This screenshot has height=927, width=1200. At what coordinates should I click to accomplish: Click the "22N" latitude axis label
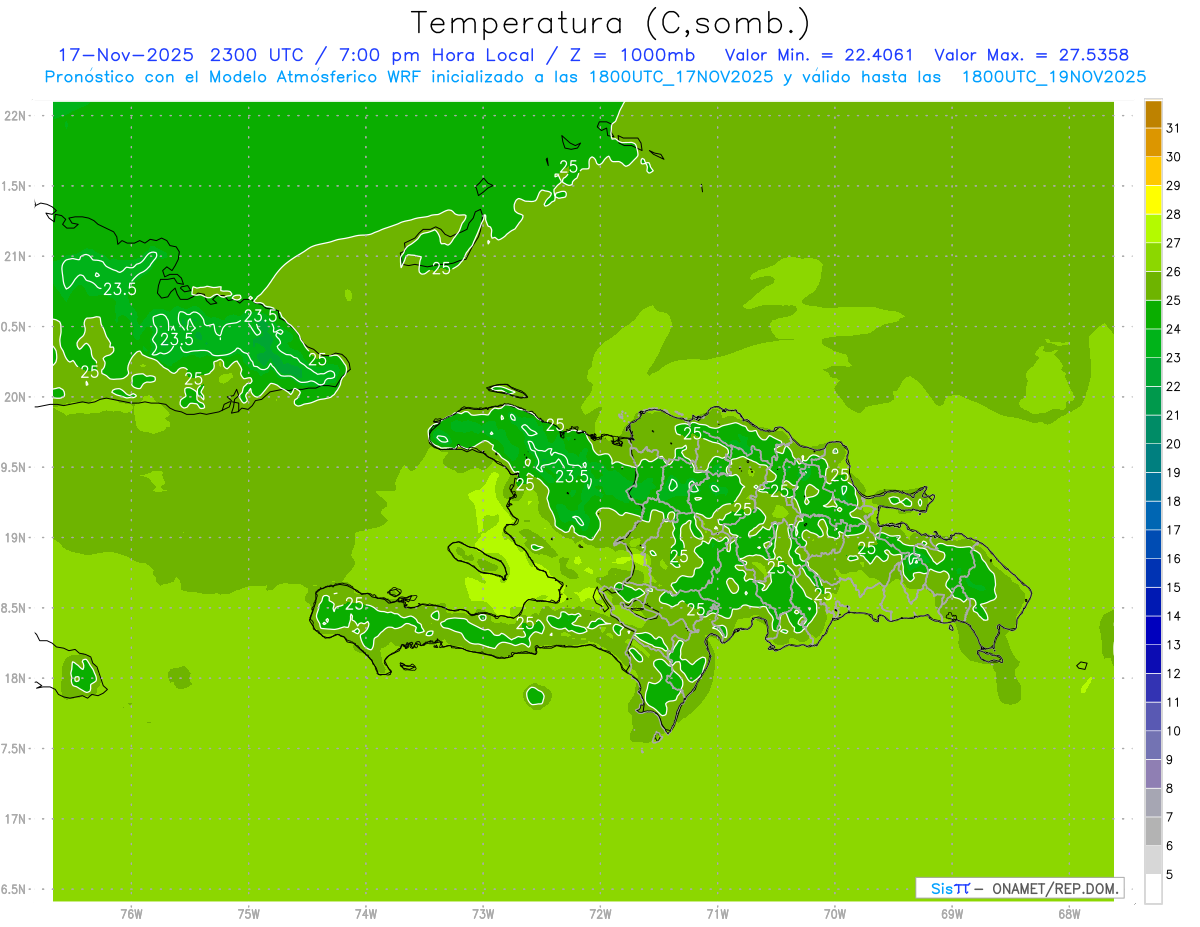click(16, 115)
